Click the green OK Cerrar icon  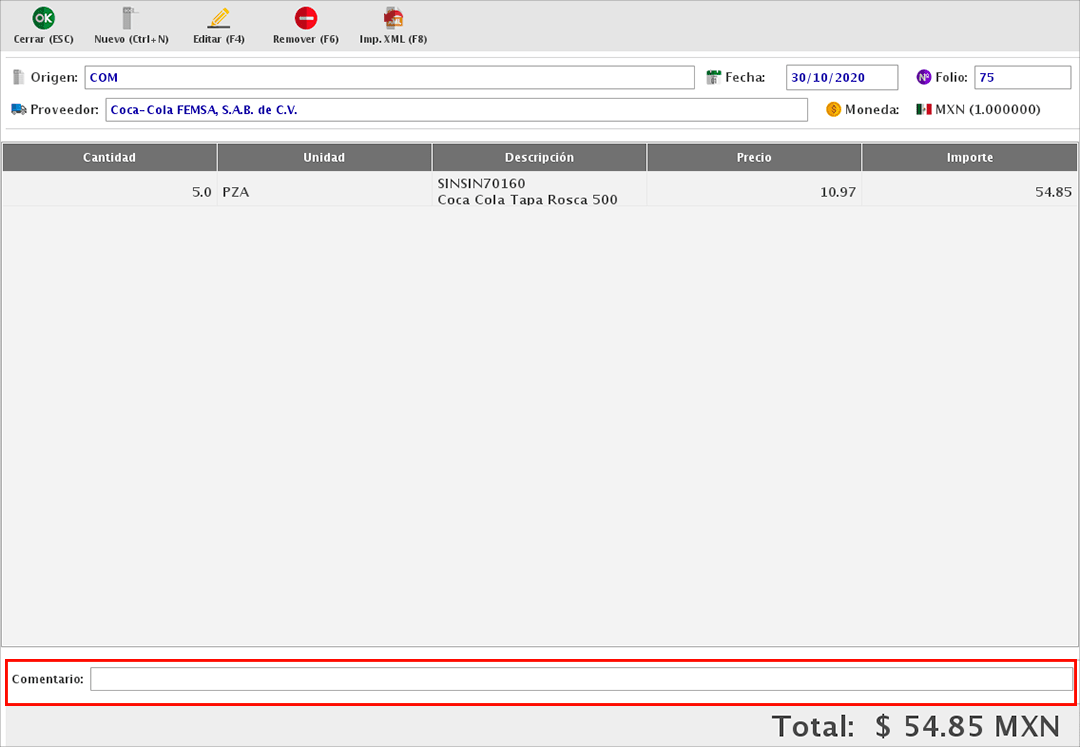(x=43, y=18)
